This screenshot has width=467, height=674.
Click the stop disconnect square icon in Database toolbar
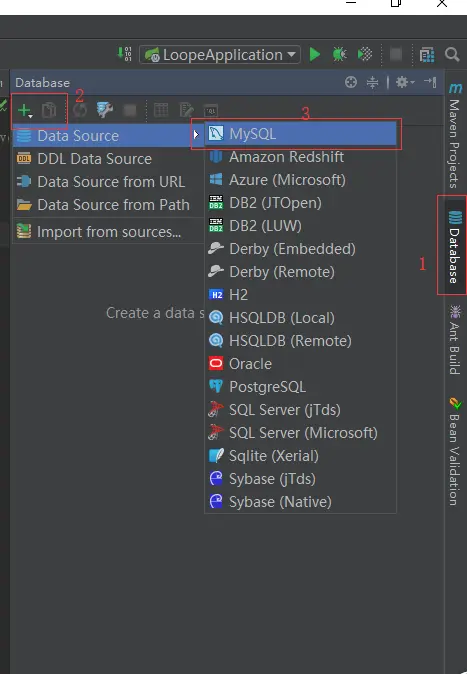coord(129,110)
